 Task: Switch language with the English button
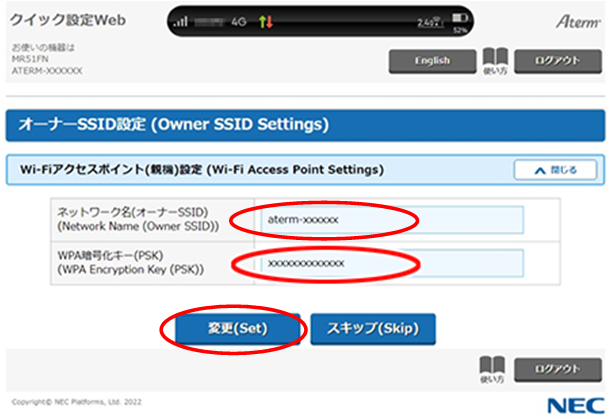(x=432, y=61)
